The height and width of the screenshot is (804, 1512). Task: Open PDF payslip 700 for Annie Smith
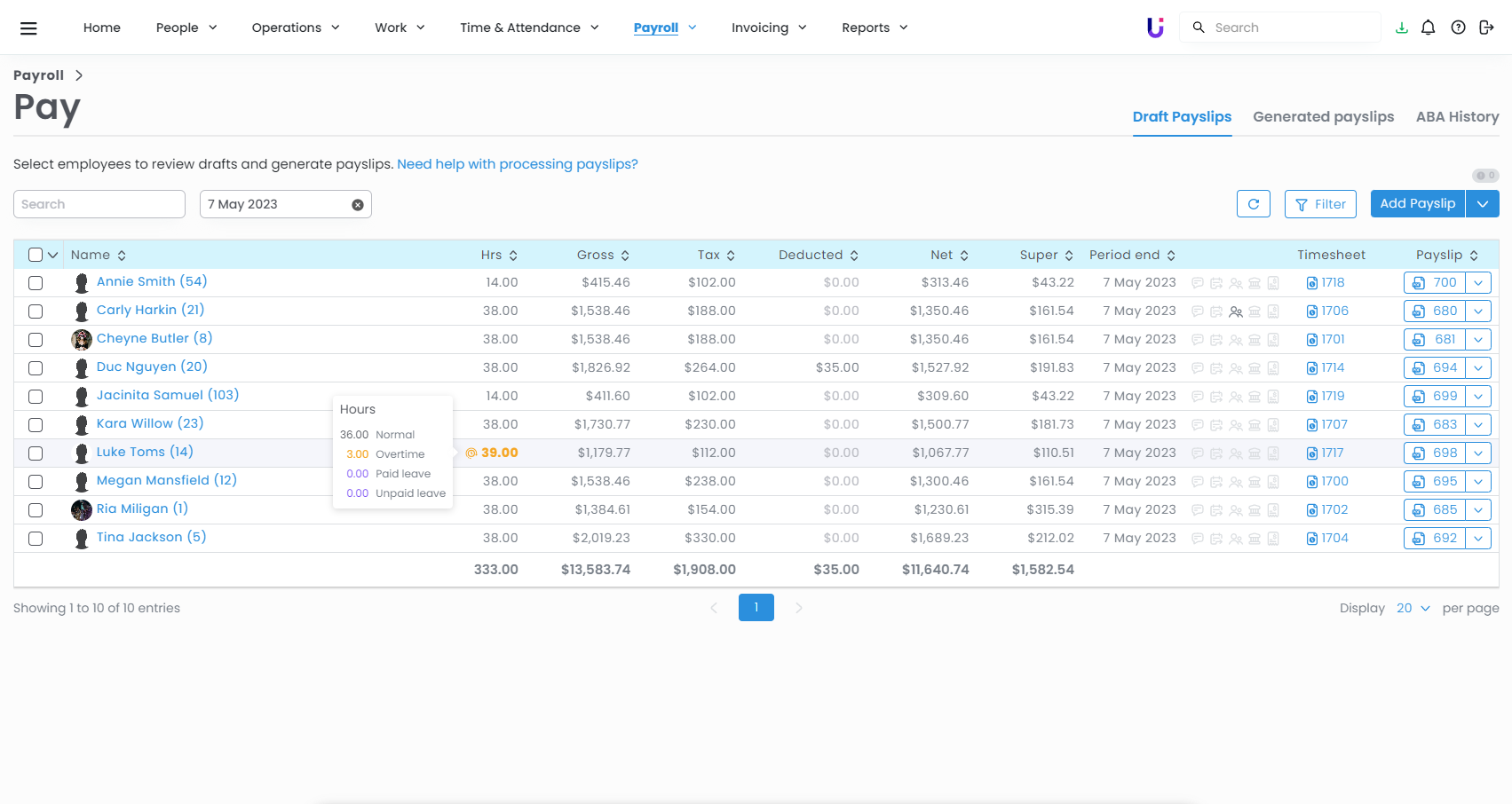pyautogui.click(x=1435, y=283)
